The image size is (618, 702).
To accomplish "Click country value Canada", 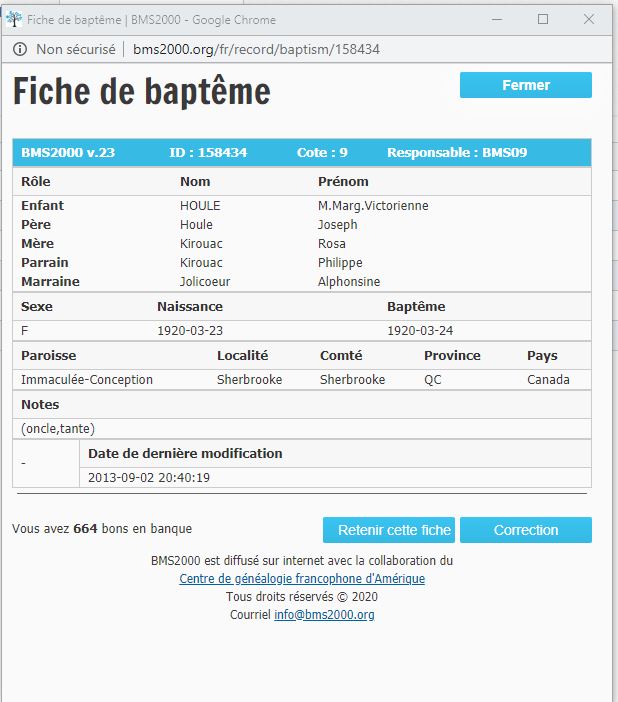I will tap(548, 380).
